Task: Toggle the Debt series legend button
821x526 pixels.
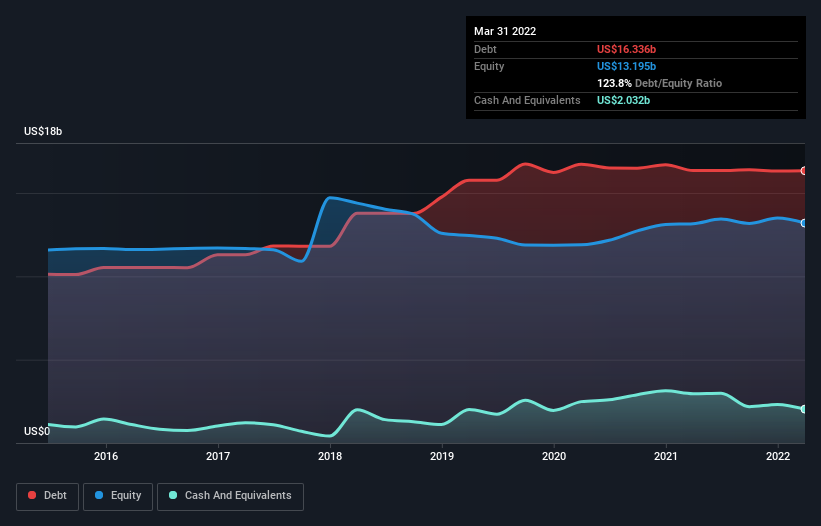Action: tap(48, 496)
